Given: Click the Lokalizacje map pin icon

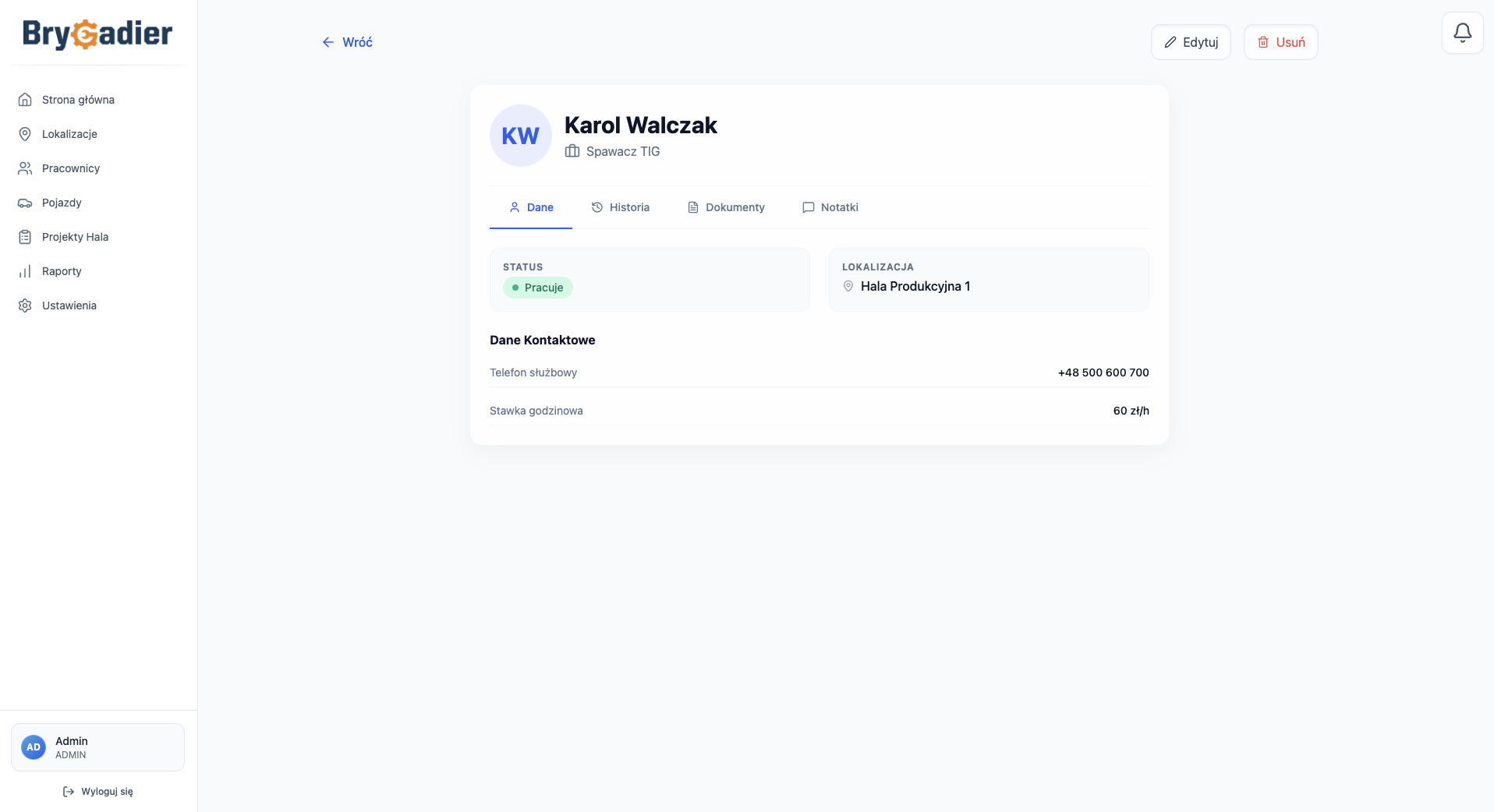Looking at the screenshot, I should point(25,134).
